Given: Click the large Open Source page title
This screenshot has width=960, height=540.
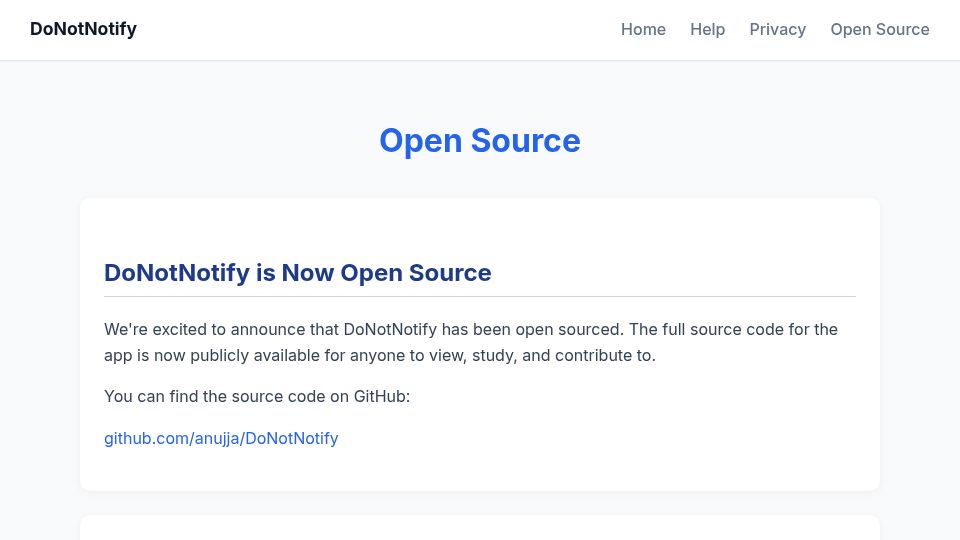Looking at the screenshot, I should click(480, 141).
